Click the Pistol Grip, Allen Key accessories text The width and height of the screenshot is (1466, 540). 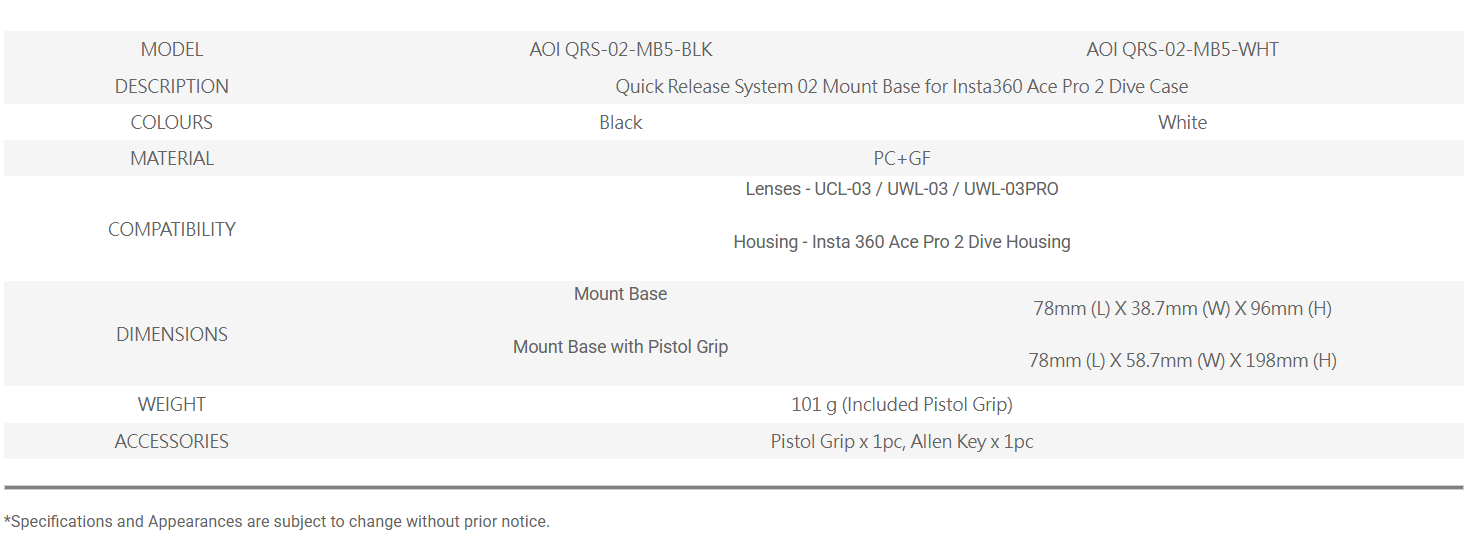902,441
